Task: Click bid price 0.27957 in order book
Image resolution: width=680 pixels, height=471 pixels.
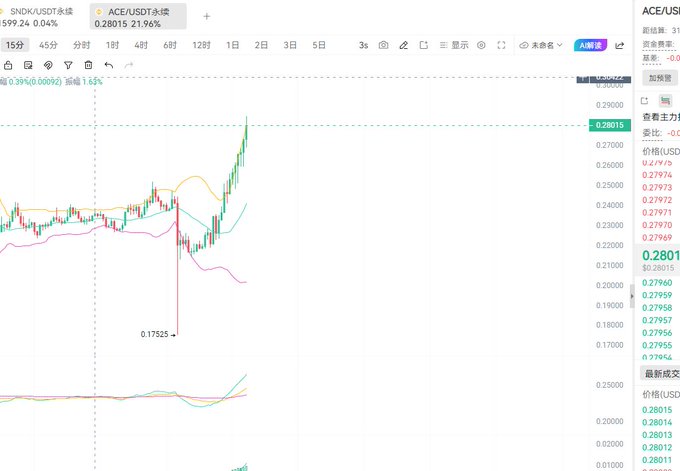Action: click(657, 321)
